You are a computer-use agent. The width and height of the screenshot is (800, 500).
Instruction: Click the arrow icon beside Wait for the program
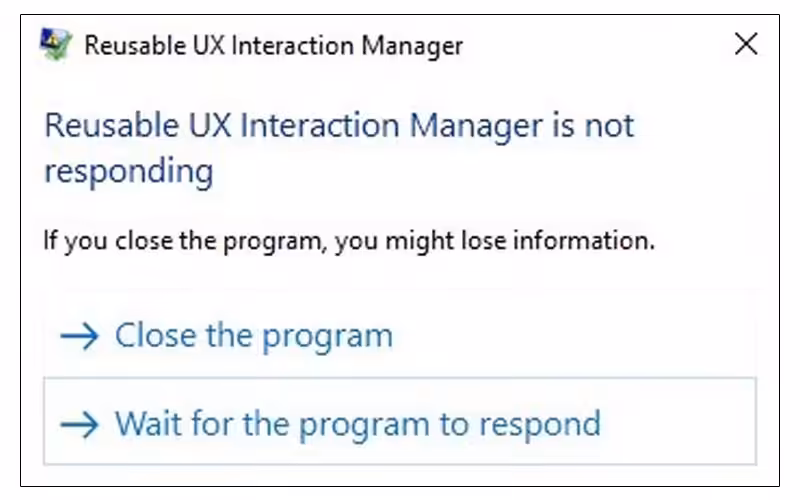click(80, 424)
